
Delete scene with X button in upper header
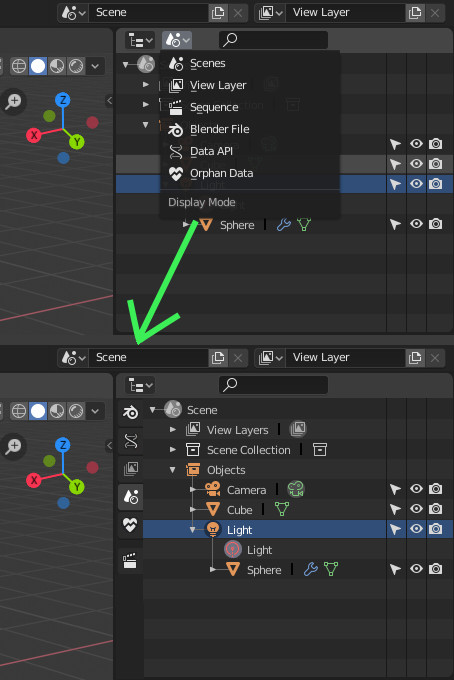click(238, 13)
